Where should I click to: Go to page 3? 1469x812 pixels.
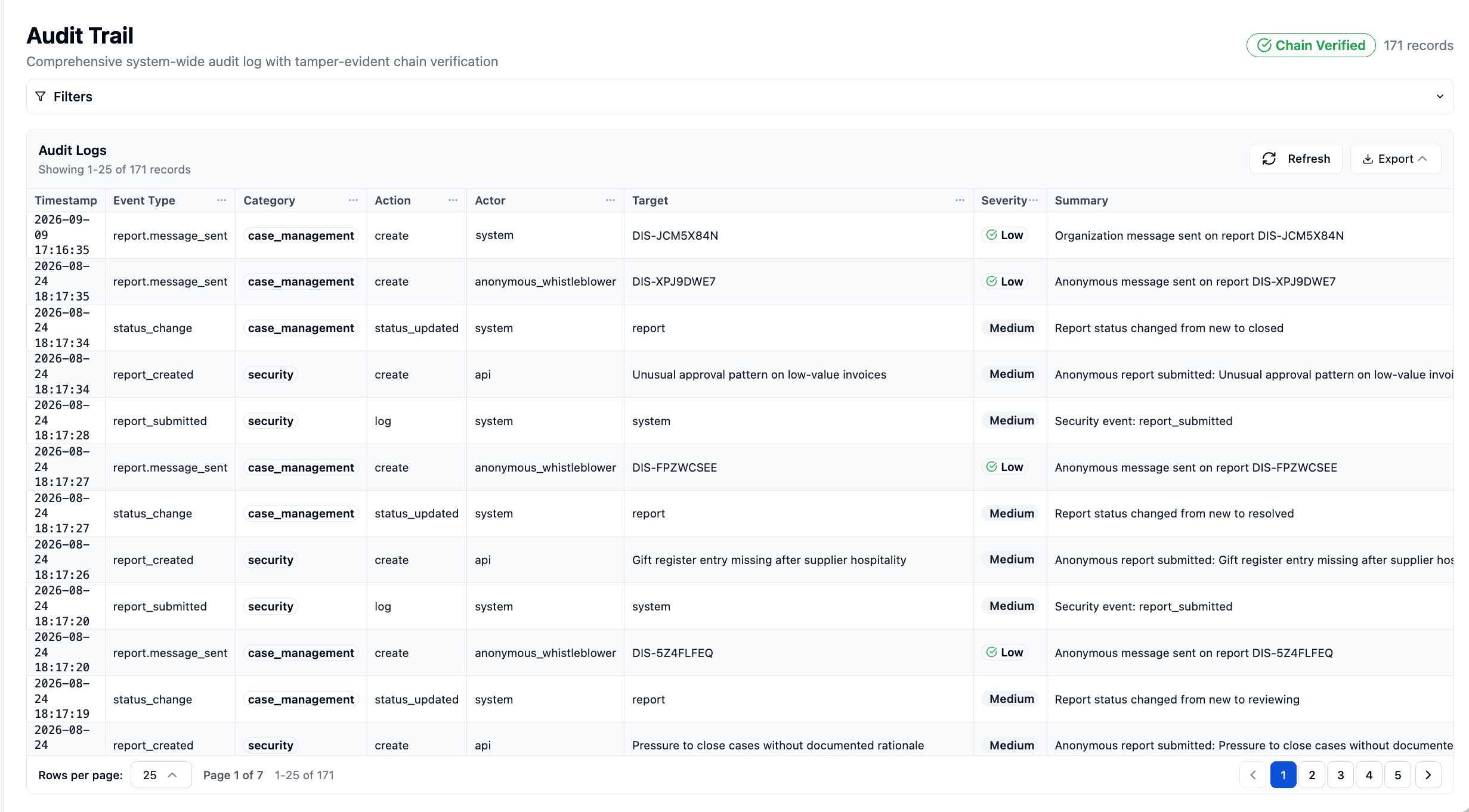(1341, 775)
